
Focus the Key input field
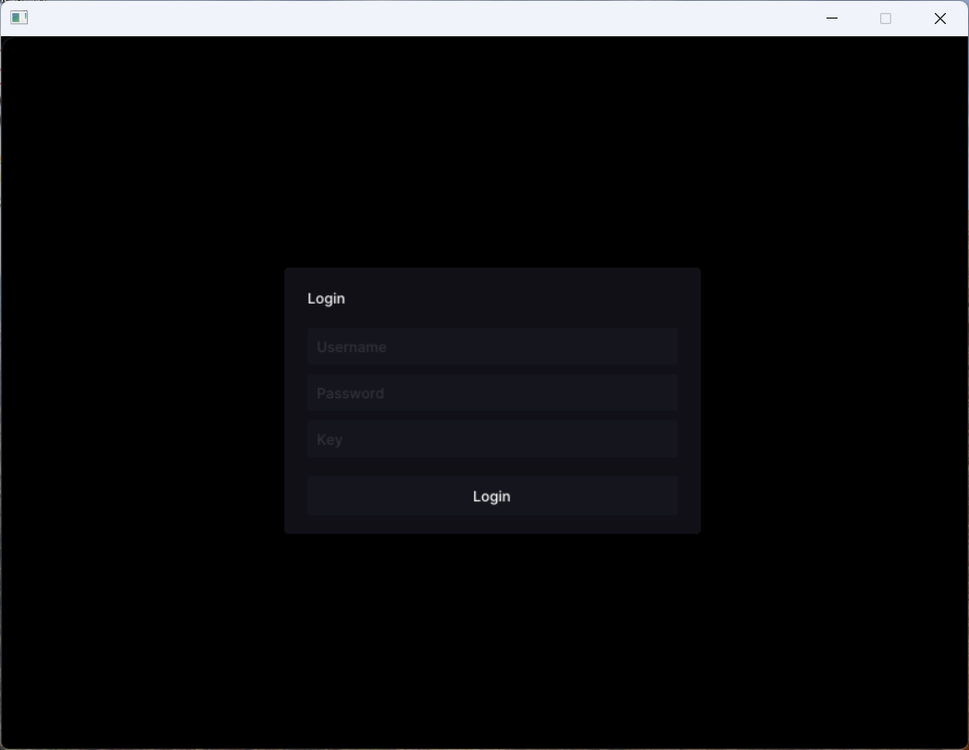492,439
